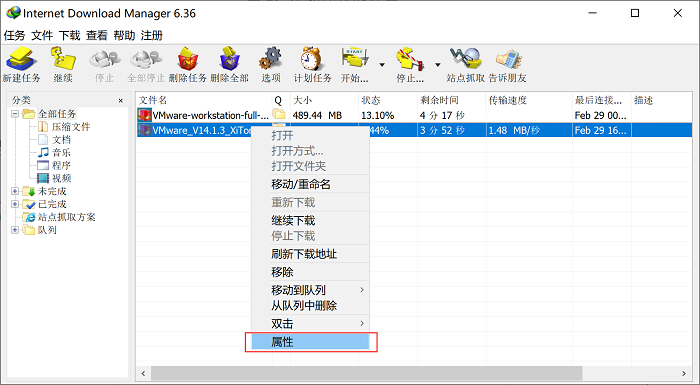
Task: Click the 删除任务 toolbar icon
Action: 188,64
